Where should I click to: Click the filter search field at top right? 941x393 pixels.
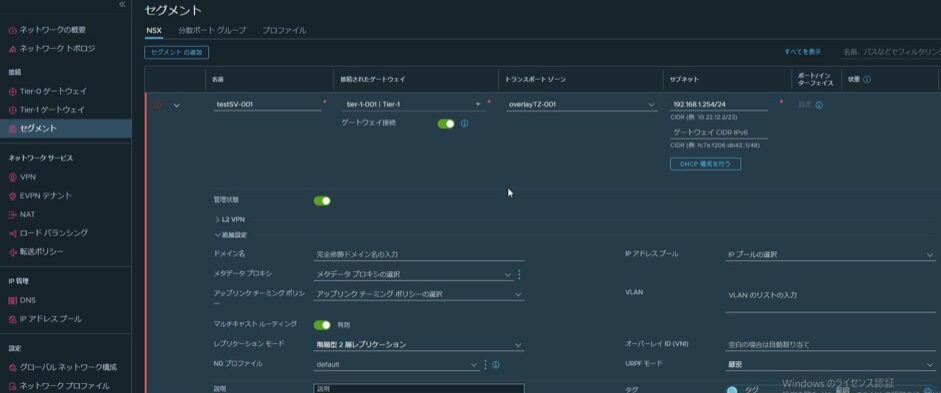pos(891,52)
